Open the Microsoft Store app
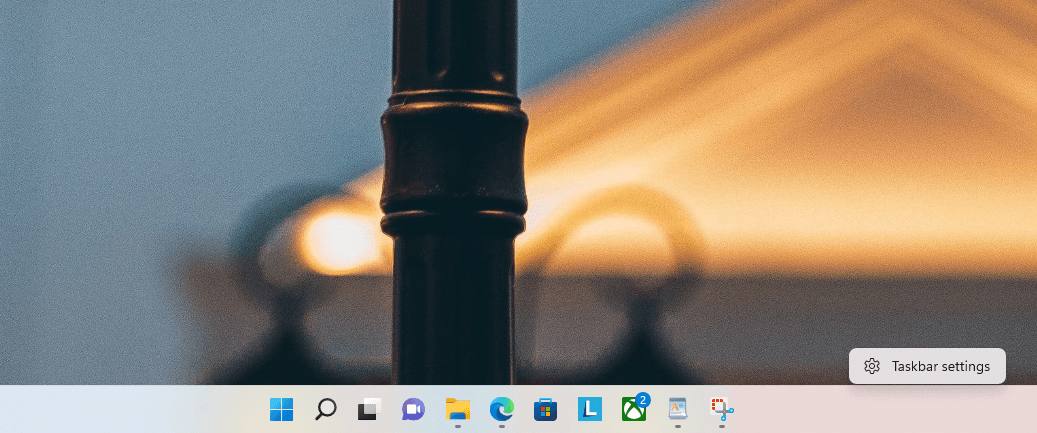 click(x=546, y=409)
